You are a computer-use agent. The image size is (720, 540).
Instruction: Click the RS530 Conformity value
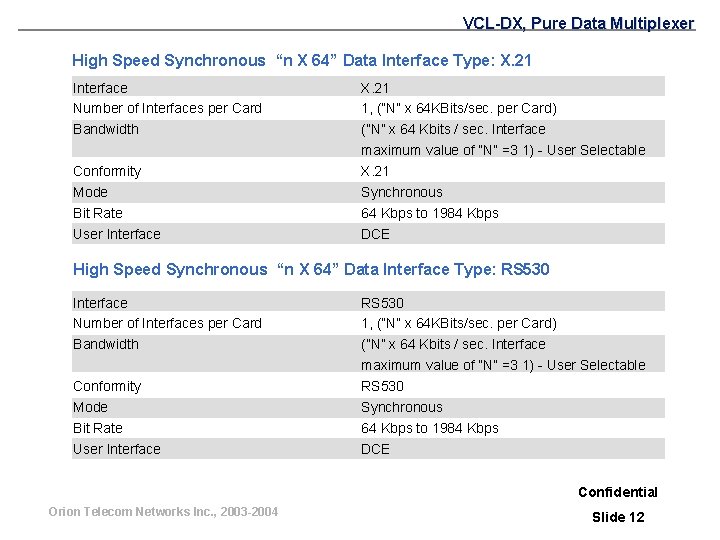coord(382,386)
